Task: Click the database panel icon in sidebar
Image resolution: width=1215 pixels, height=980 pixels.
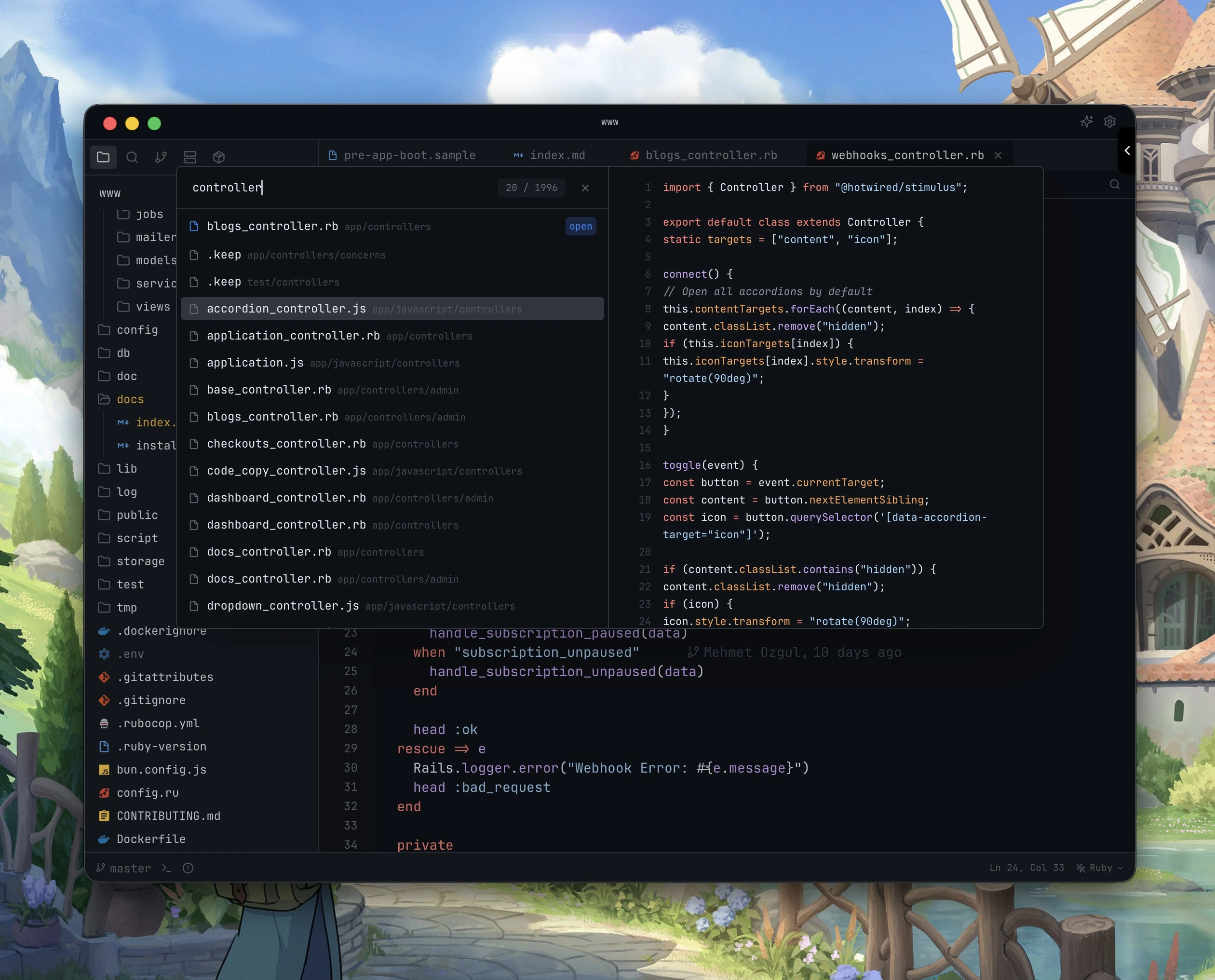Action: click(189, 158)
